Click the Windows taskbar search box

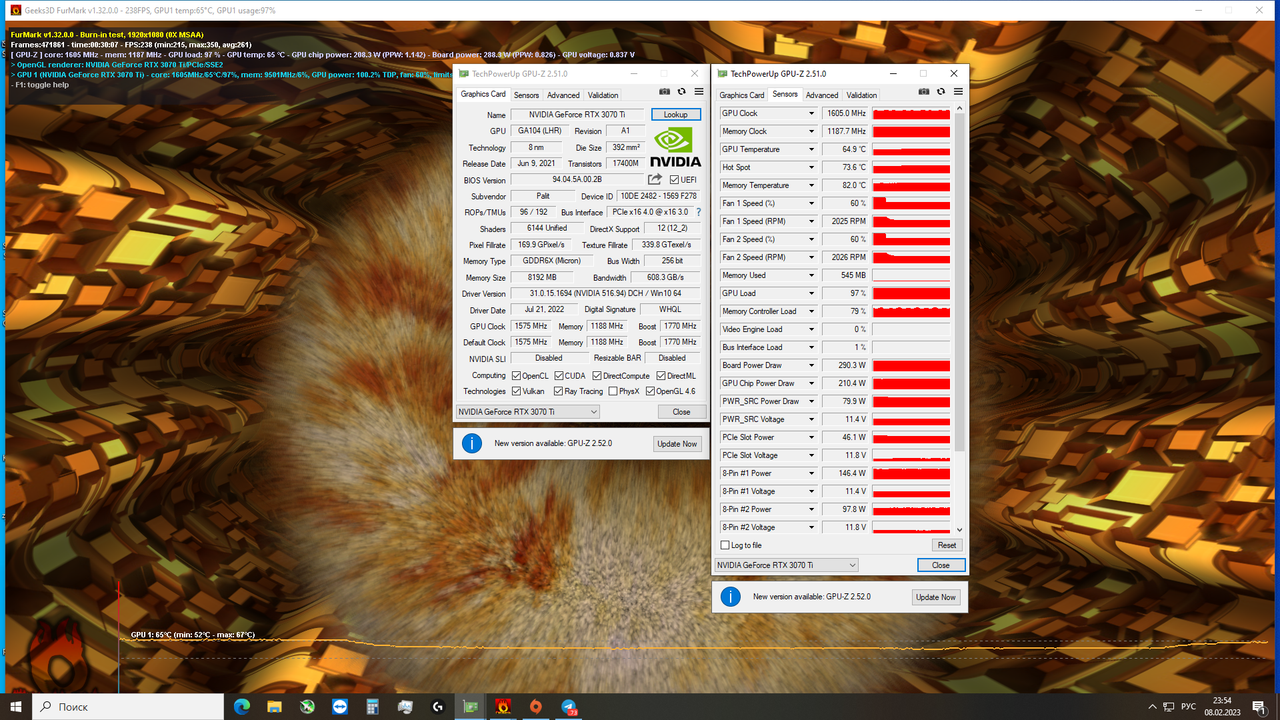coord(129,707)
